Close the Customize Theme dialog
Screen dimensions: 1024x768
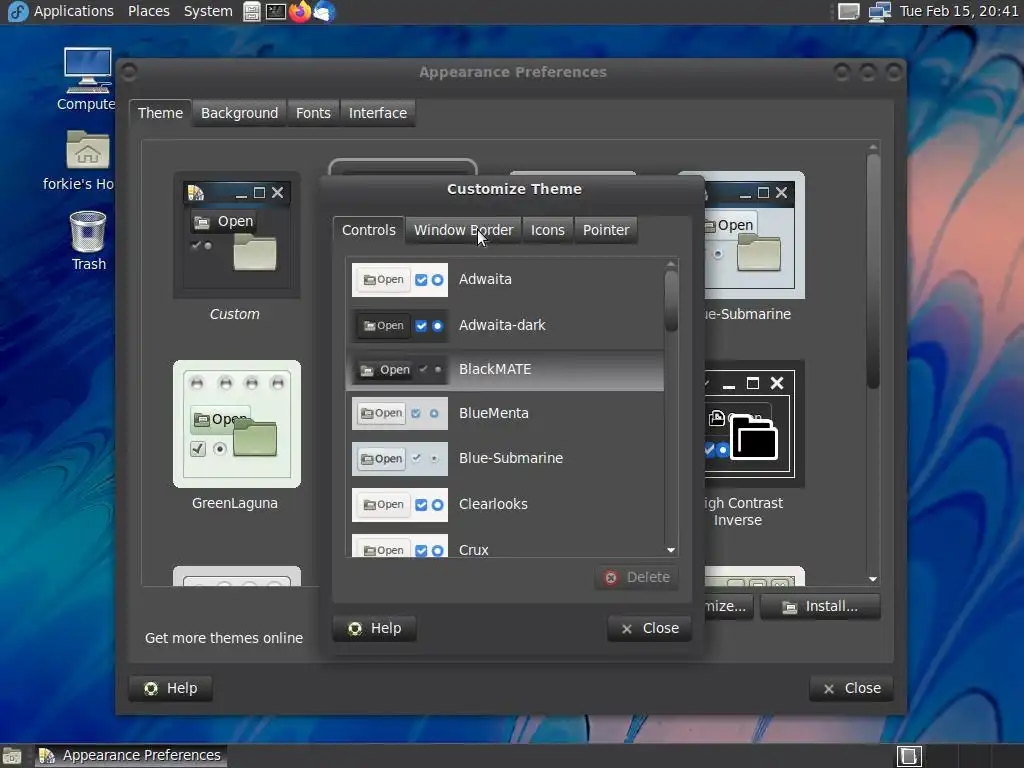[649, 628]
